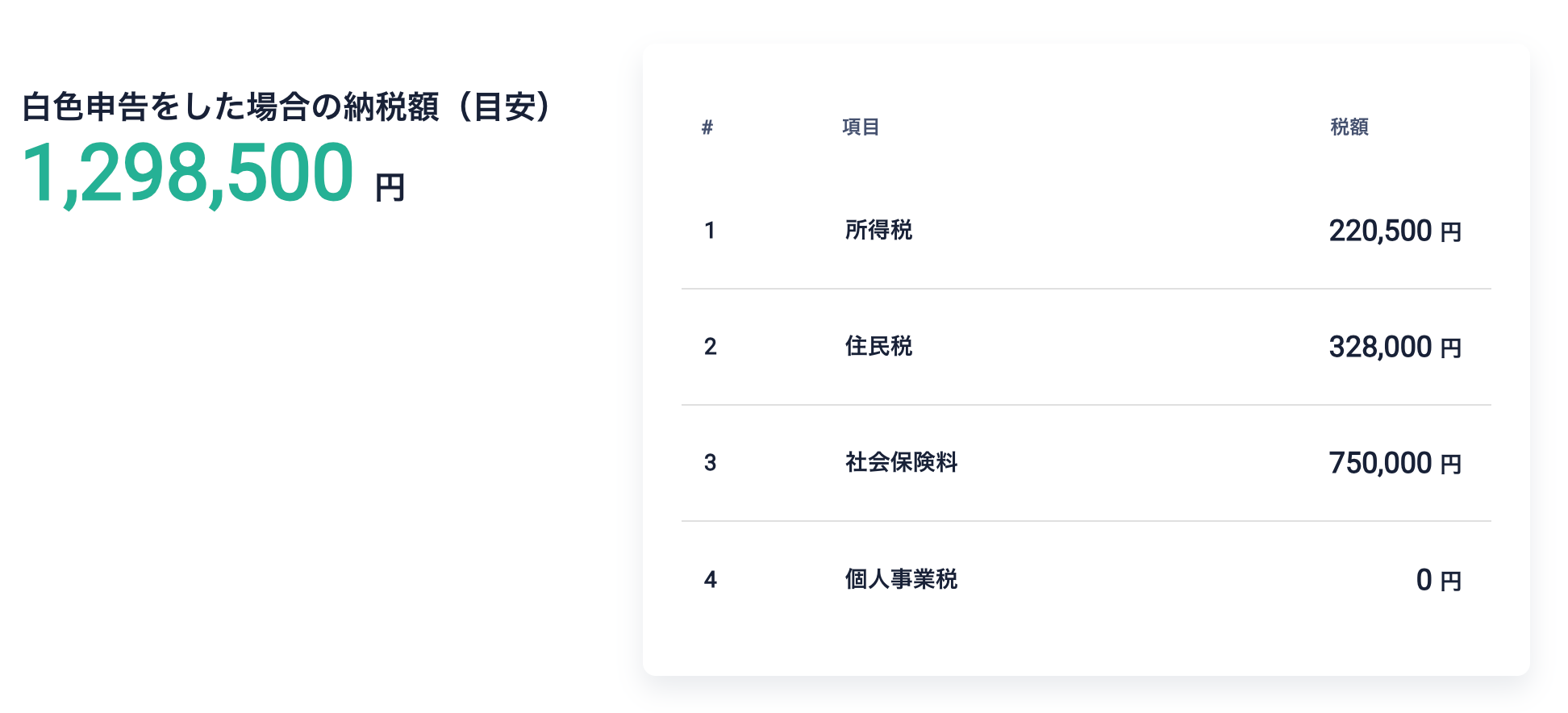Click the 住民税 row label

coord(878,347)
